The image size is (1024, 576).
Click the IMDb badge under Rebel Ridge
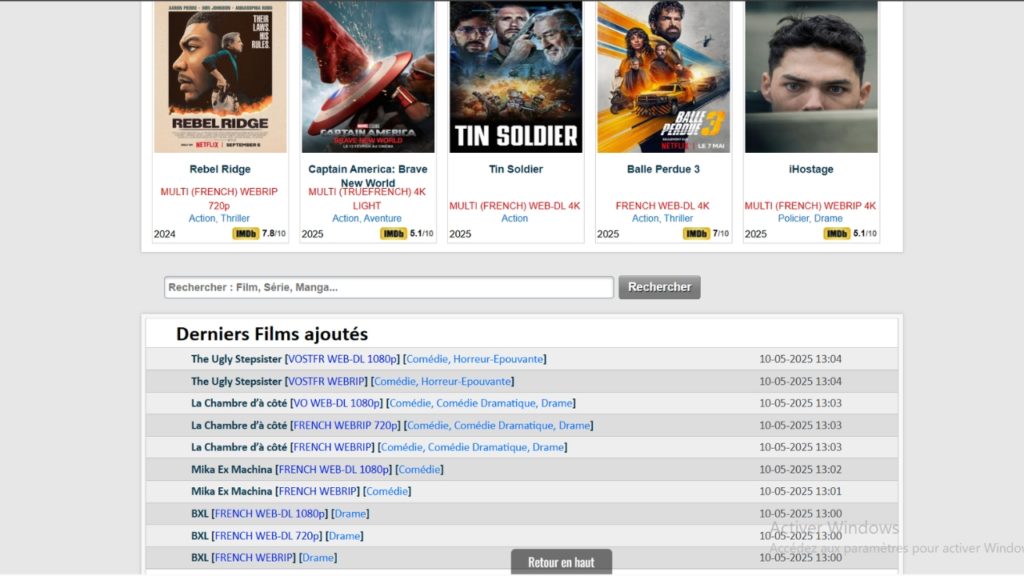coord(245,234)
